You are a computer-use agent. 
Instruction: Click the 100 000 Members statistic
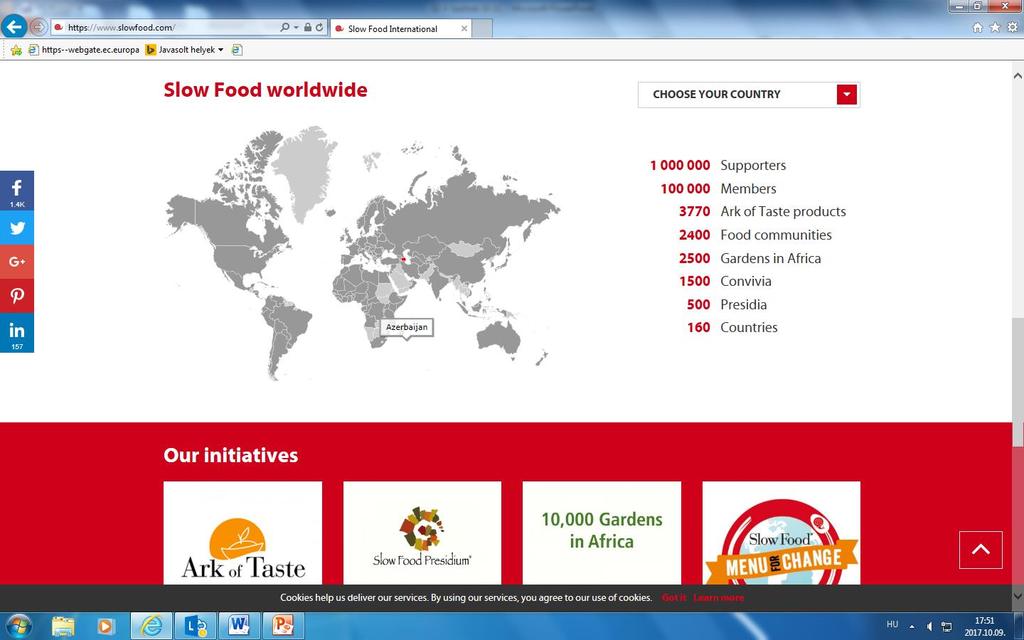pyautogui.click(x=718, y=189)
